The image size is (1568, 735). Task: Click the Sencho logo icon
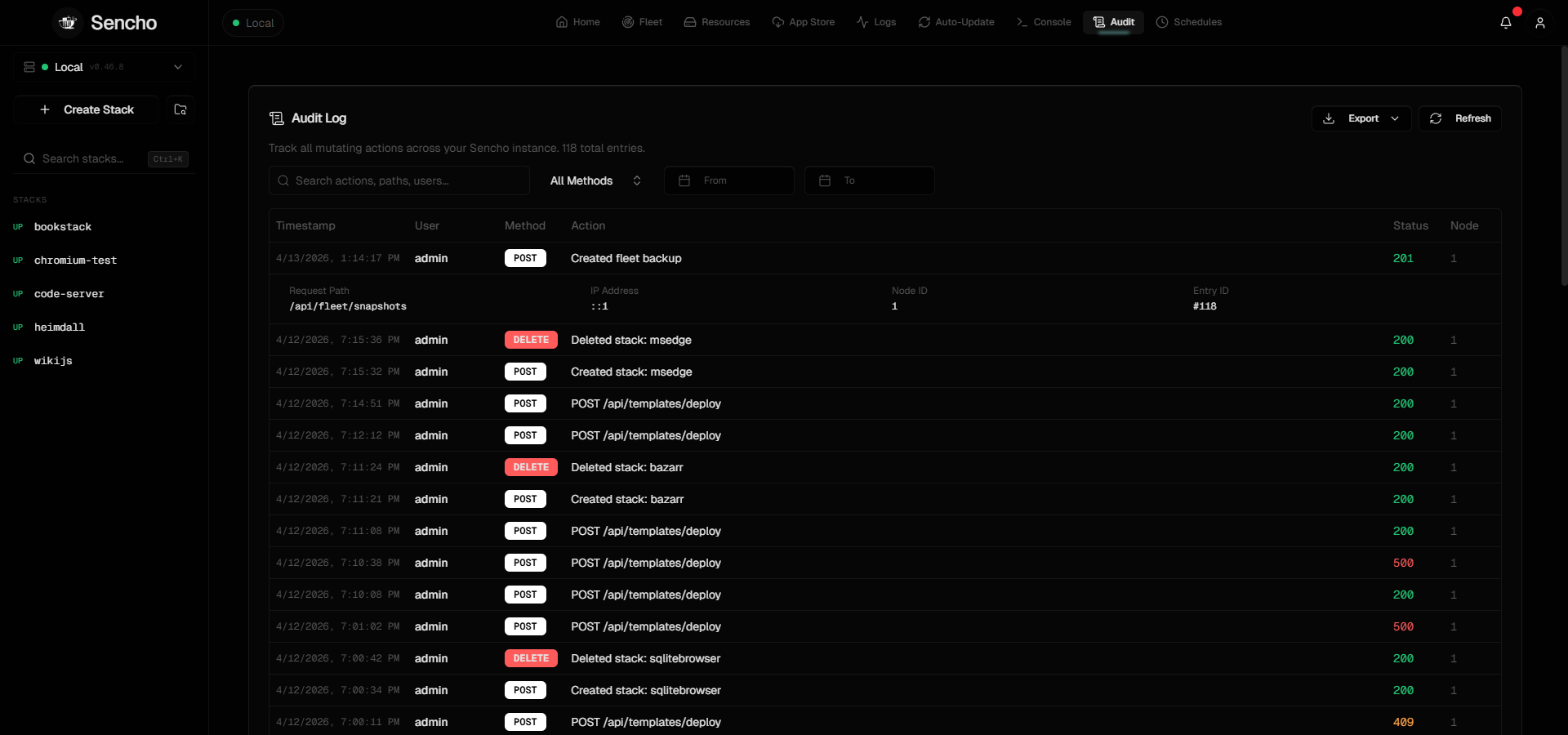(x=68, y=23)
